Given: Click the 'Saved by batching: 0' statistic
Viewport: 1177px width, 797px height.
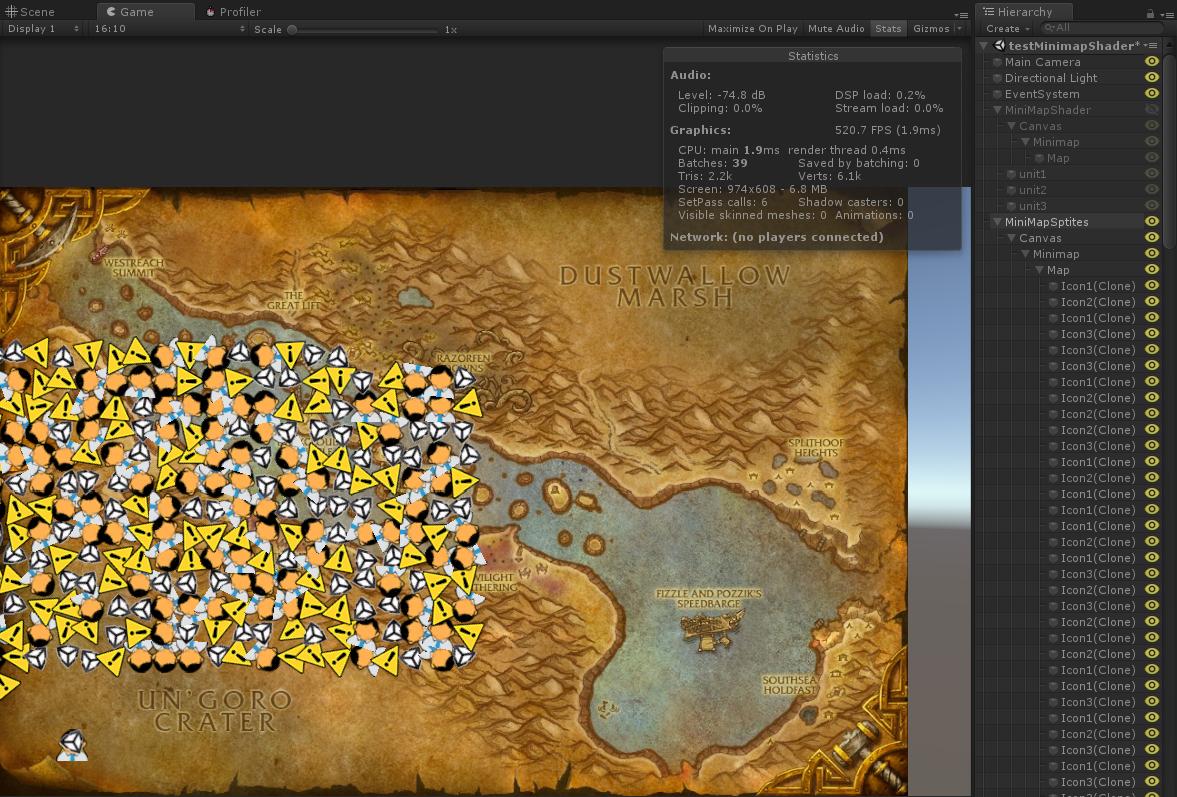Looking at the screenshot, I should [x=859, y=163].
